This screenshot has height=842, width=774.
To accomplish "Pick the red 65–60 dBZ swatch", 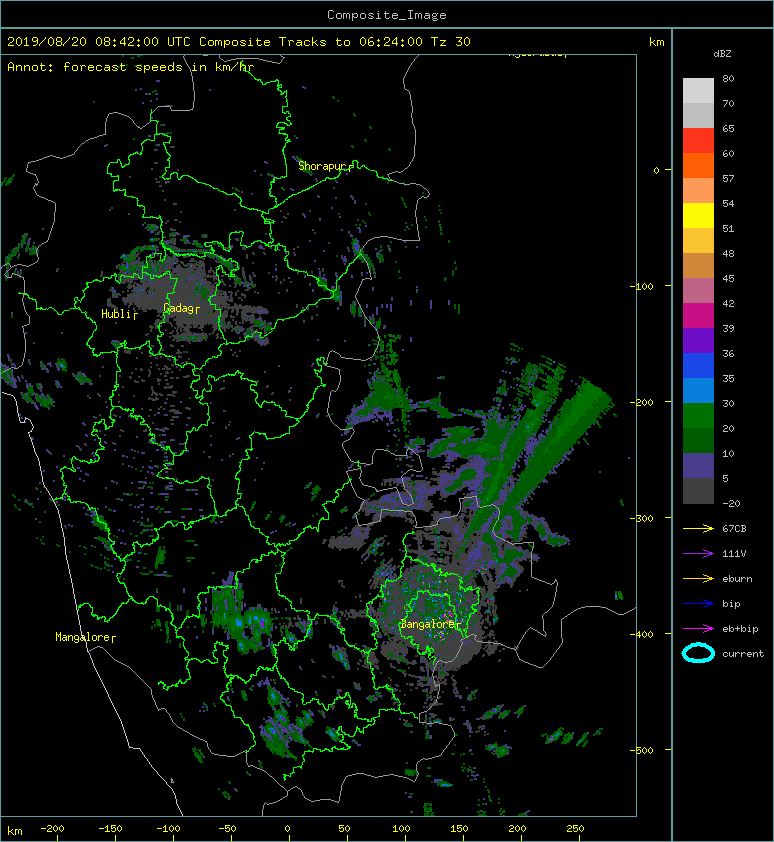I will tap(698, 141).
